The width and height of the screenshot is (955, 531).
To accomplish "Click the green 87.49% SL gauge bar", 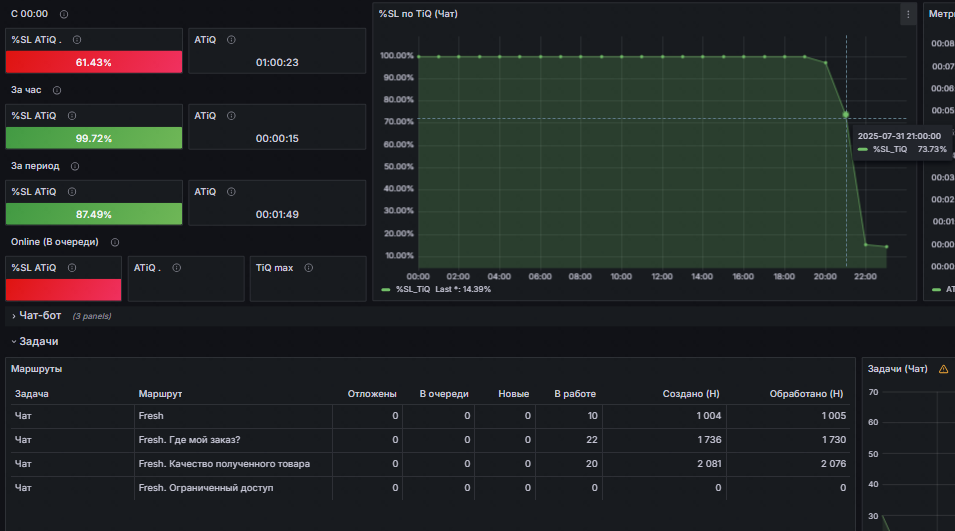I will pyautogui.click(x=94, y=214).
